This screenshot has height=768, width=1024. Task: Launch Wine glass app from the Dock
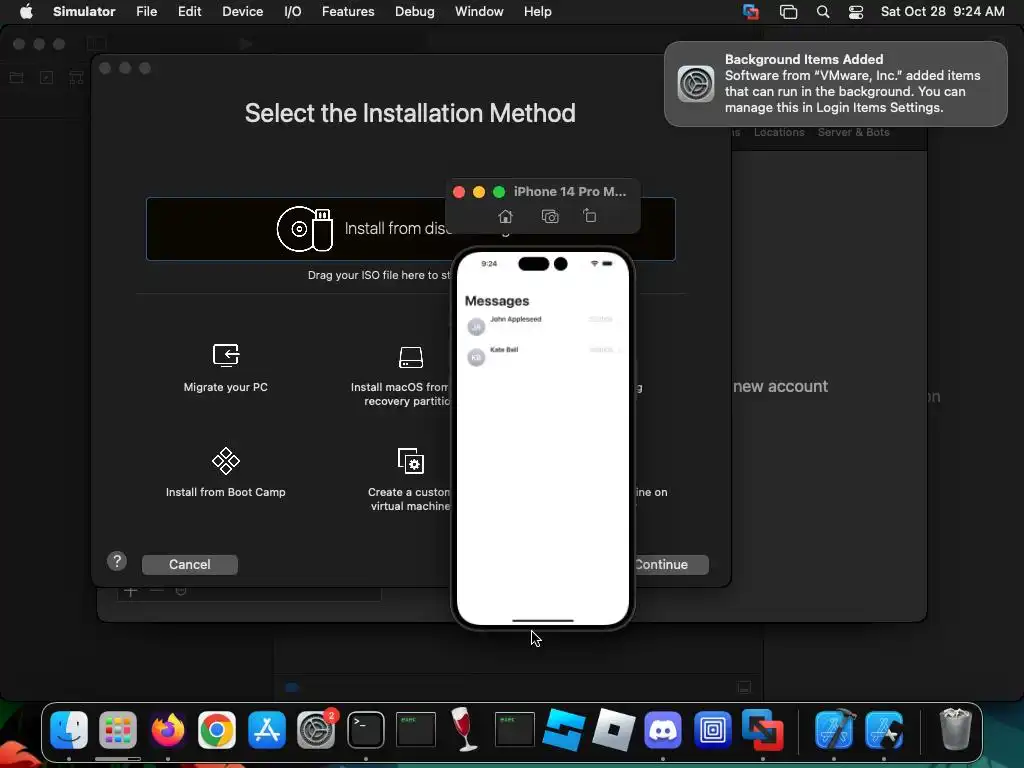pos(464,729)
